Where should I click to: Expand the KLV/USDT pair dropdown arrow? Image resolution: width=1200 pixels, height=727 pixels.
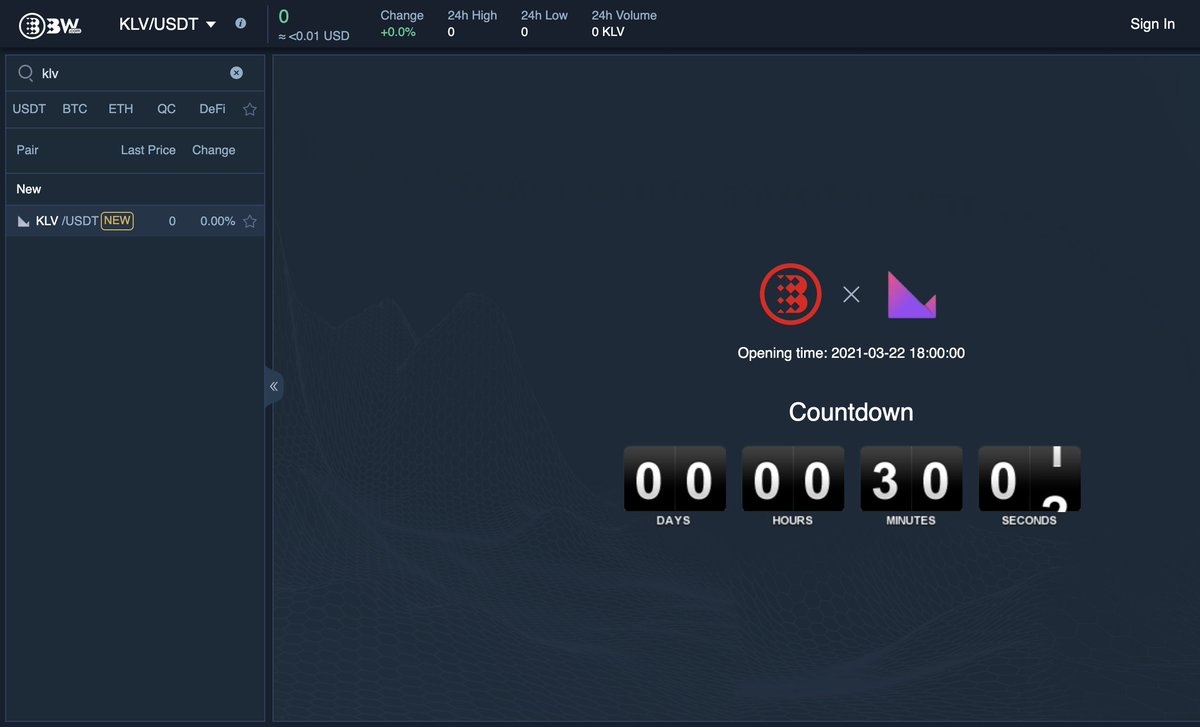(x=210, y=24)
